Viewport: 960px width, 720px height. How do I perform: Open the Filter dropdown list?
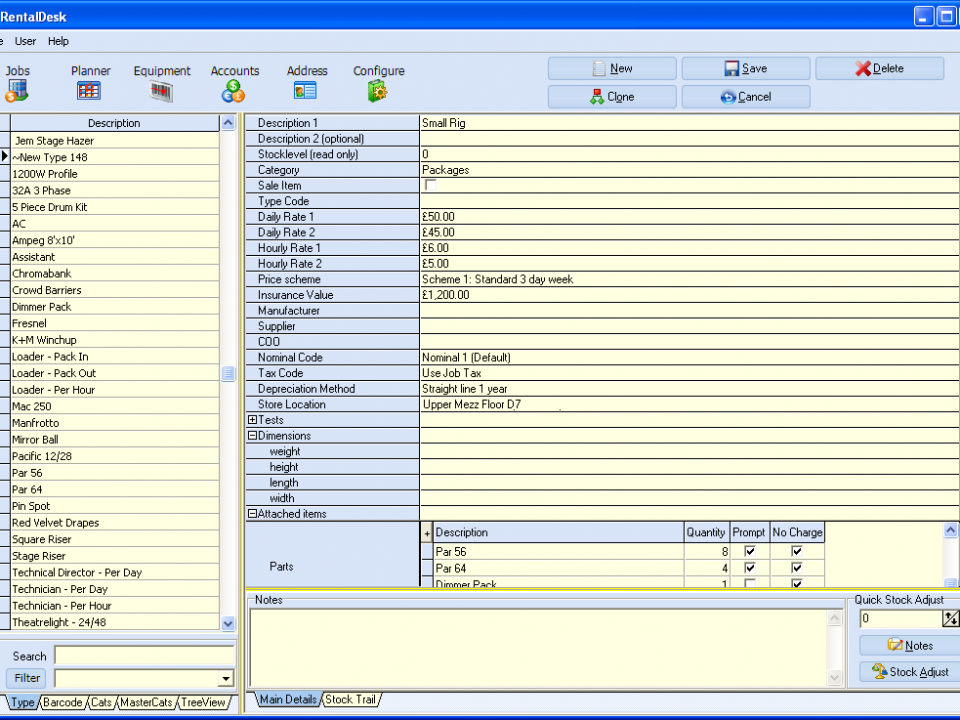[226, 679]
